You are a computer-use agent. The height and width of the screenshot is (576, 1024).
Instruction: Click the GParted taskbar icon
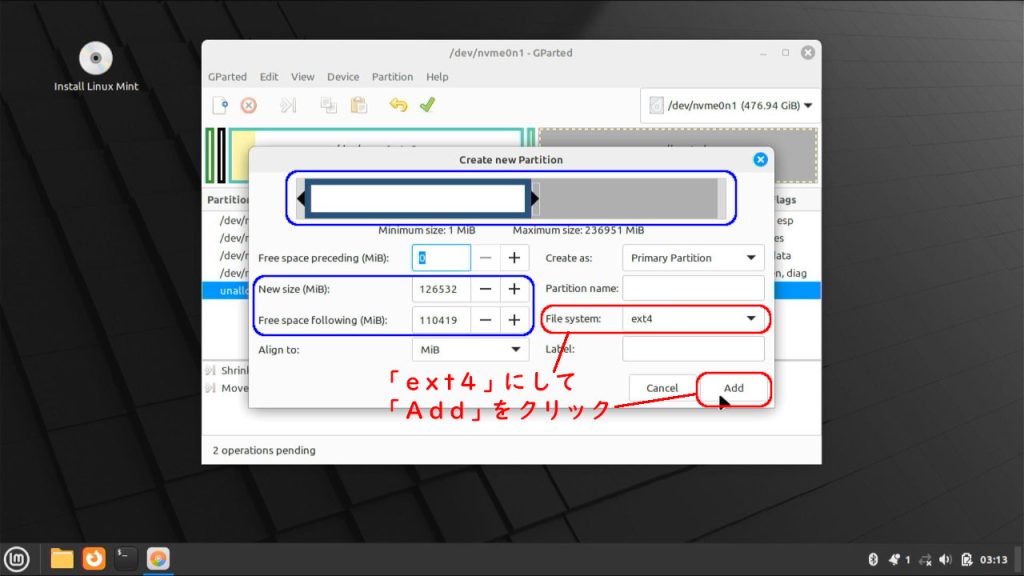(x=158, y=559)
